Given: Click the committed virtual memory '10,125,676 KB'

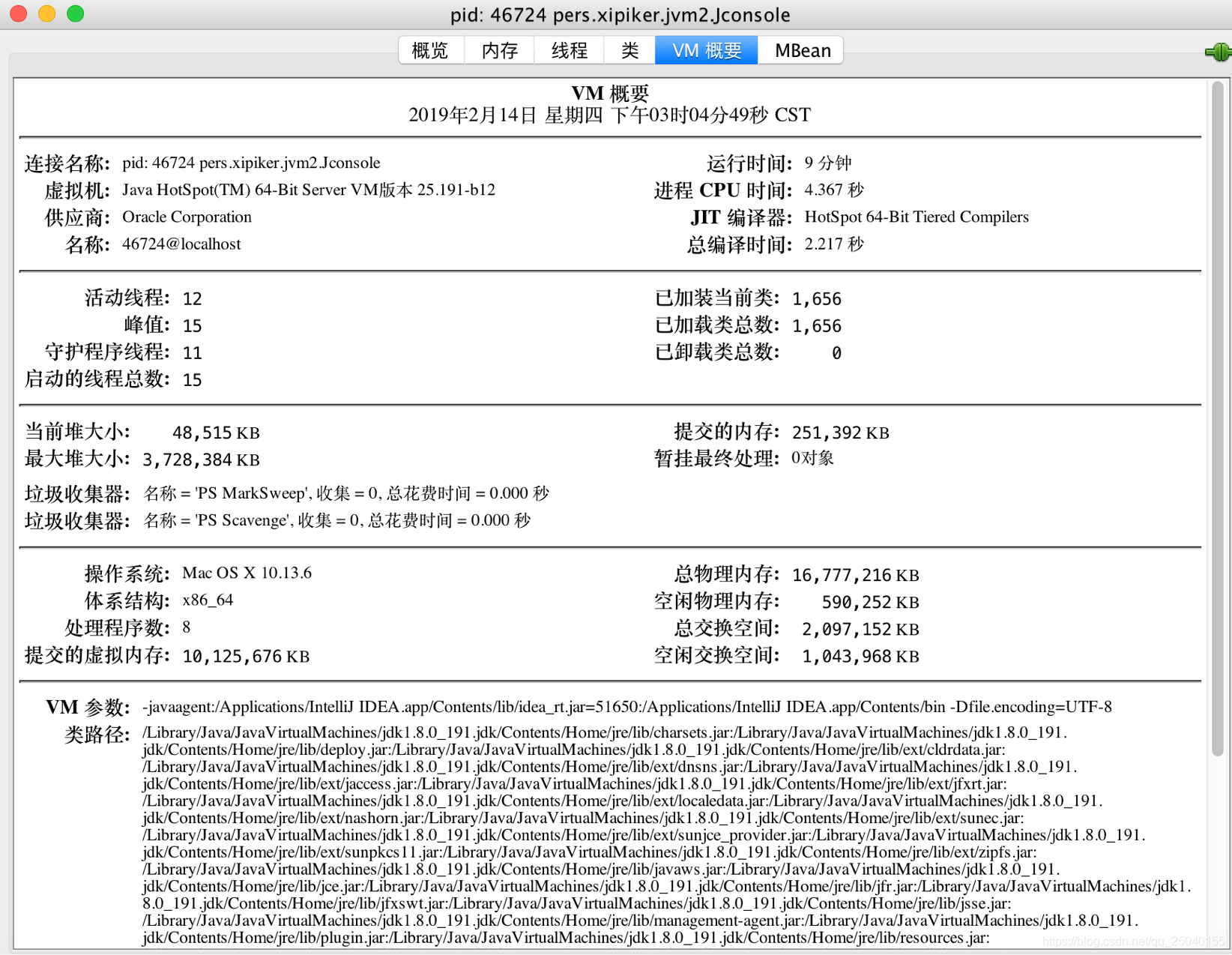Looking at the screenshot, I should [x=246, y=656].
